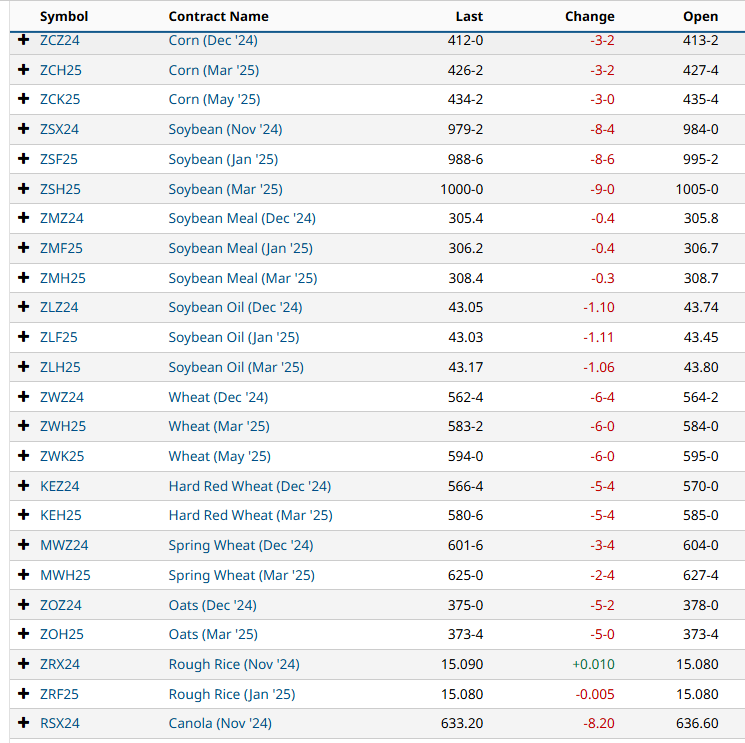Select the -1.11 change value
Screen dimensions: 745x743
[x=599, y=337]
